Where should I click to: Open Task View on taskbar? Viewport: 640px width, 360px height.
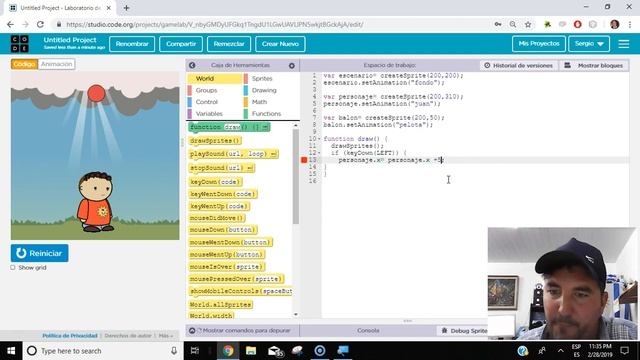(x=195, y=351)
